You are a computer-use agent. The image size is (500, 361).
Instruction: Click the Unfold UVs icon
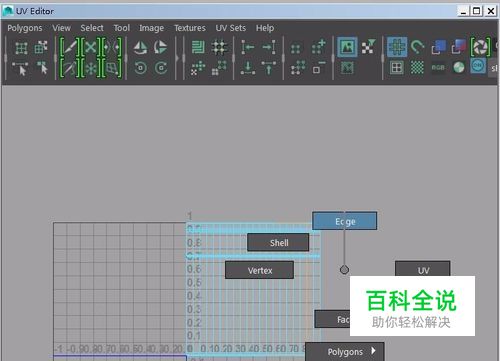198,68
